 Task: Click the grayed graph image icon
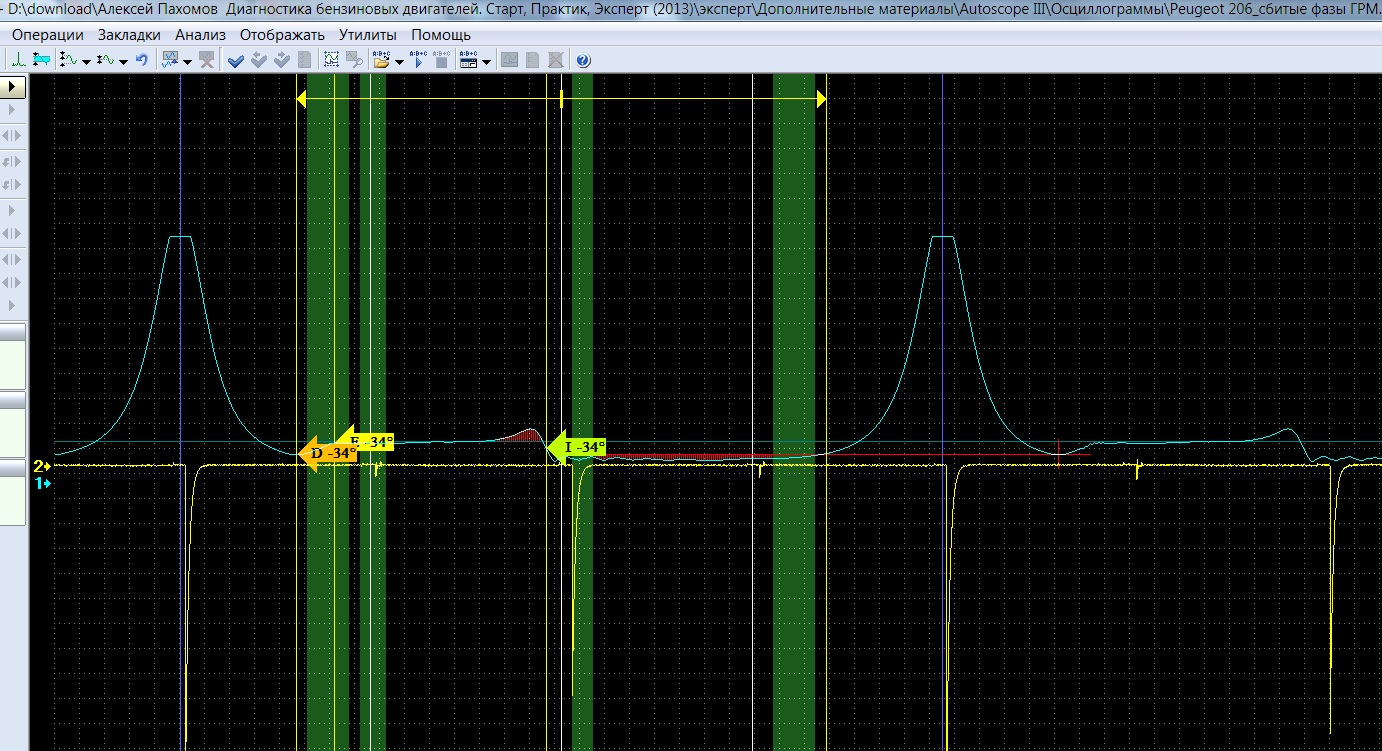pos(510,60)
